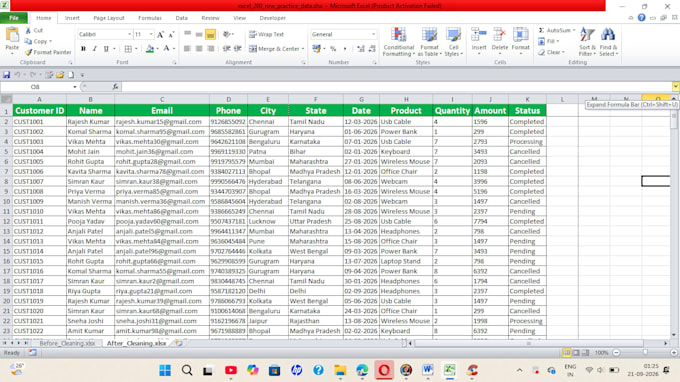Click the Open folder icon in Quick Access Toolbar
The image size is (680, 382).
[x=60, y=75]
